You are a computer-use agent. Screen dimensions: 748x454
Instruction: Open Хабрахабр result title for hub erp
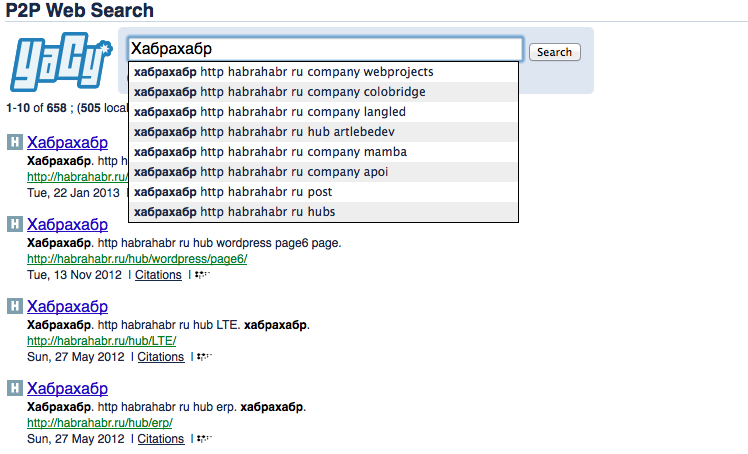coord(67,388)
